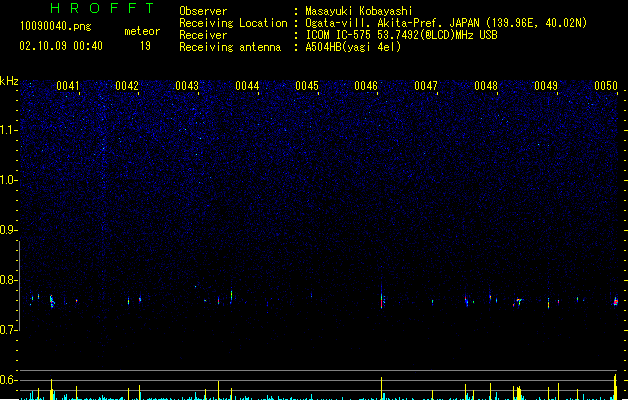
Task: Click the kHz axis unit label
Action: tap(9, 81)
